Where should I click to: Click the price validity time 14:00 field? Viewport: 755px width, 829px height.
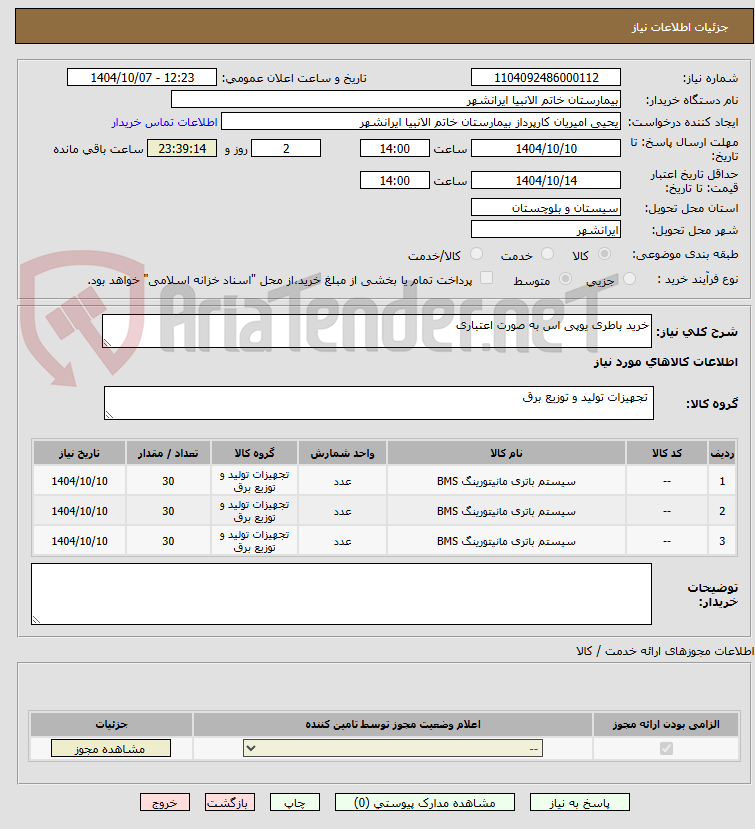(x=394, y=181)
